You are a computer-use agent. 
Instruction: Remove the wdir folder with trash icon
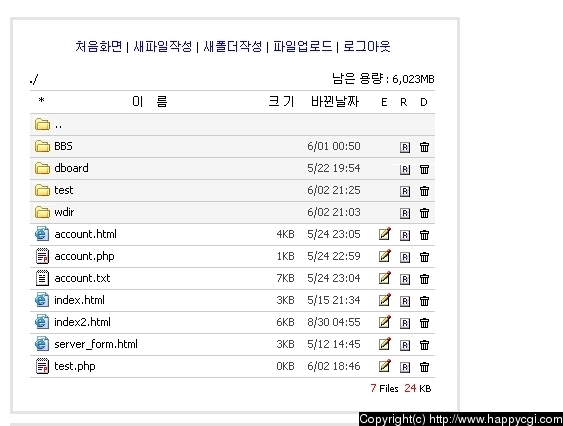tap(424, 213)
